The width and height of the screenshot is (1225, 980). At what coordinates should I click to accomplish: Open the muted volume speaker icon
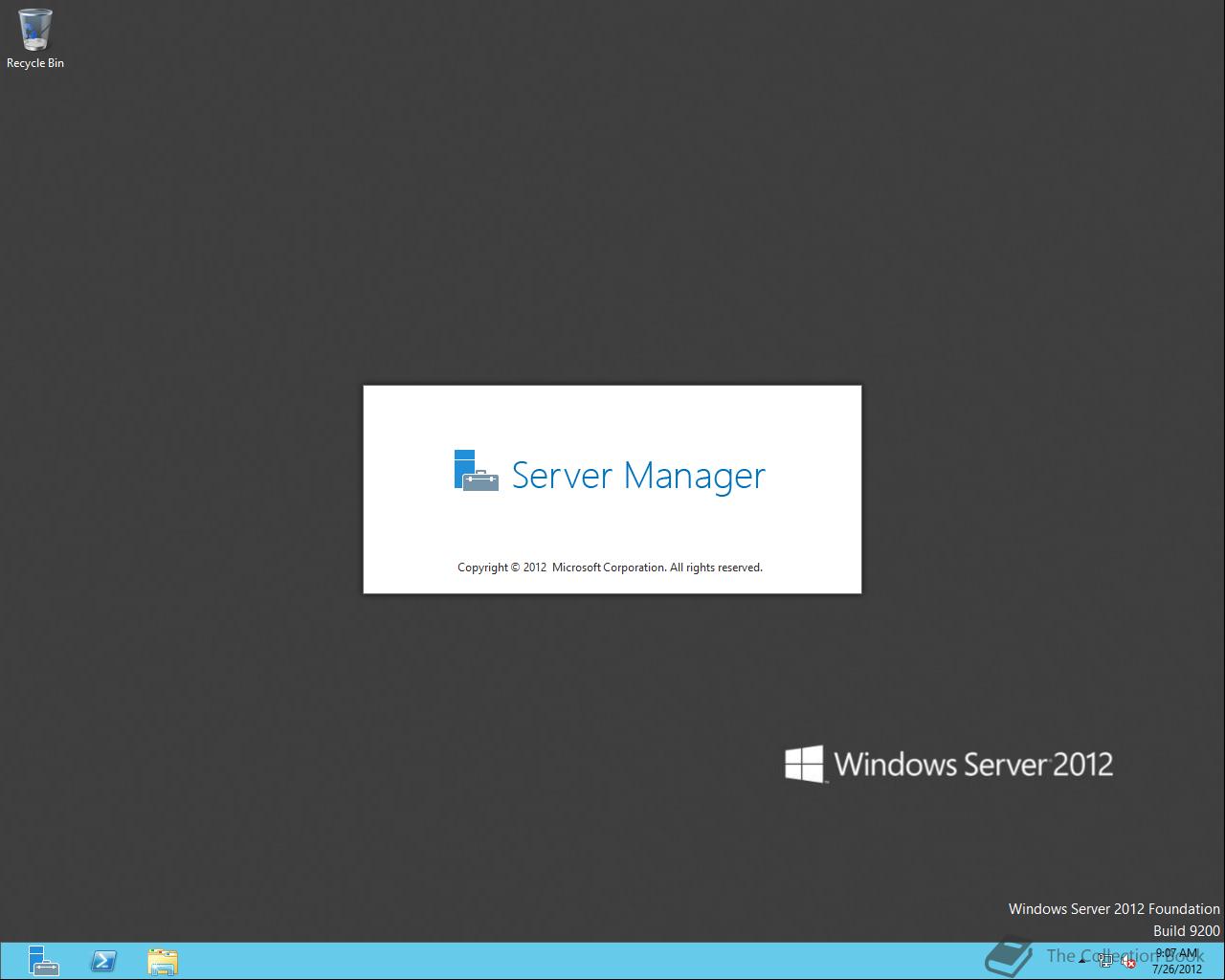point(1129,962)
